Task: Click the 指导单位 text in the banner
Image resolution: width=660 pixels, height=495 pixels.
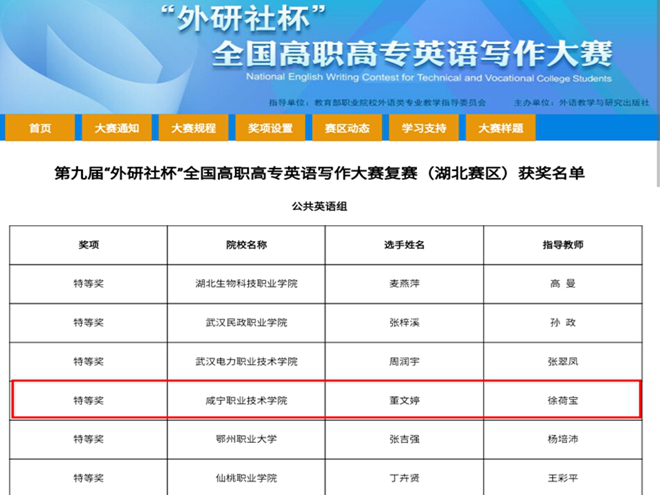Action: [x=377, y=102]
